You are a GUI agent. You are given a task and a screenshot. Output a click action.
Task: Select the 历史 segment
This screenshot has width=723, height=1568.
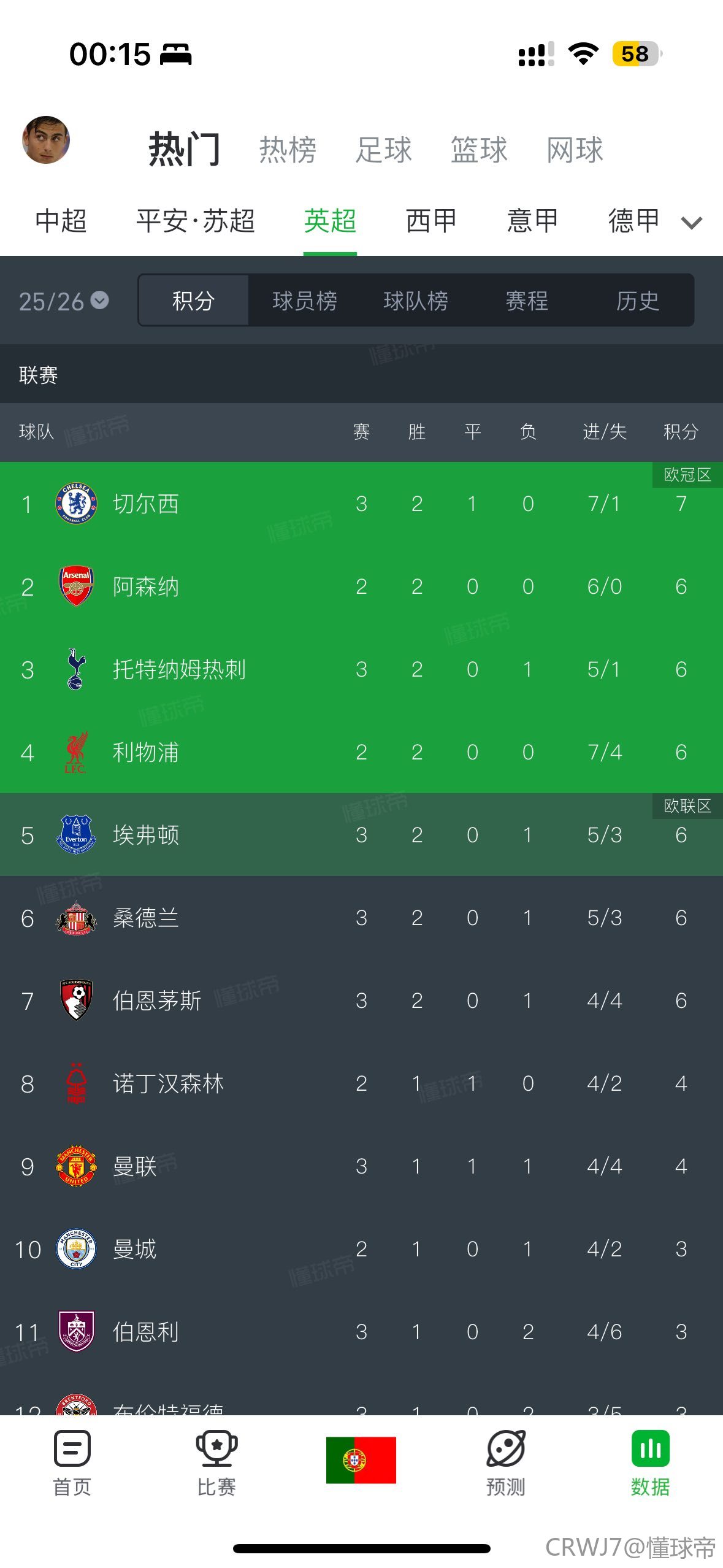click(x=638, y=301)
